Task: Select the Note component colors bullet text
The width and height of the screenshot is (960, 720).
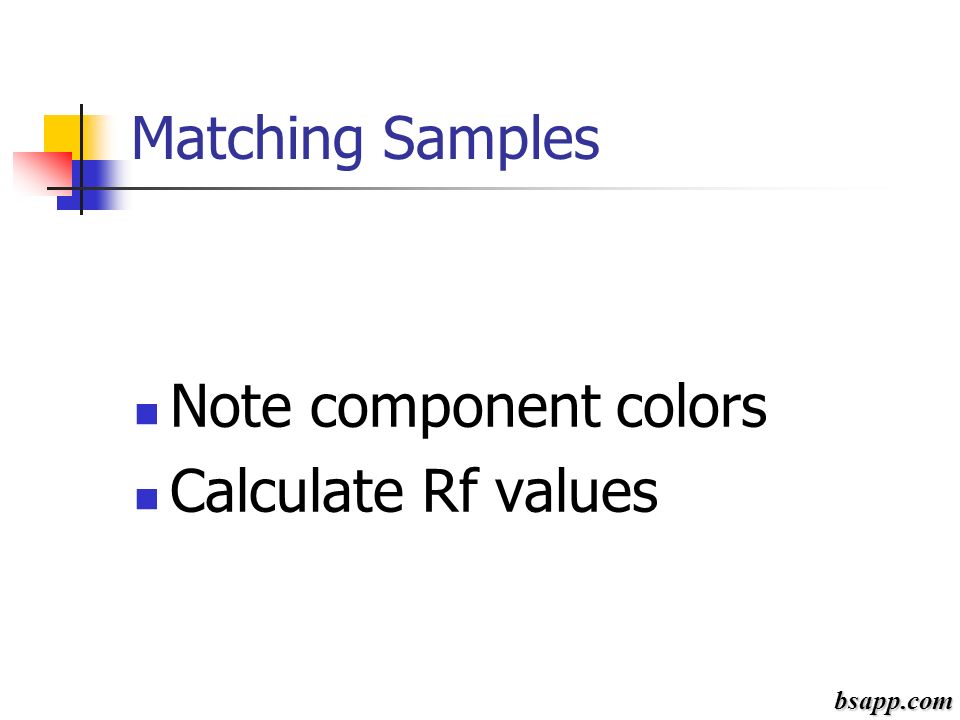Action: coord(468,407)
